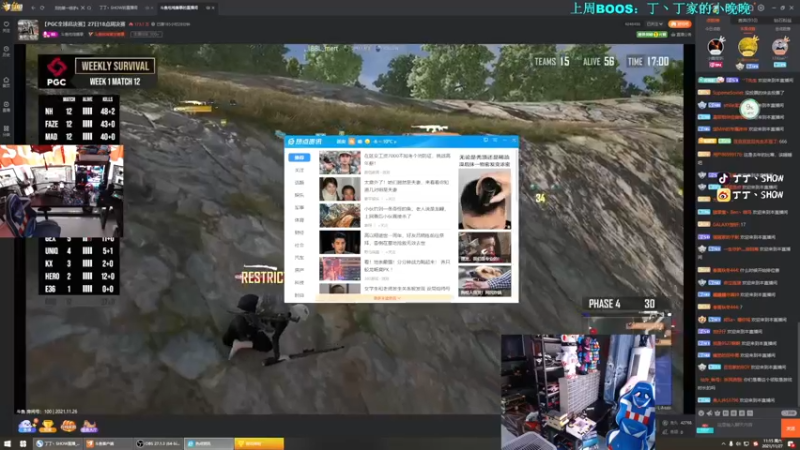Click the bottom ad image in news popup
The width and height of the screenshot is (800, 450).
(484, 280)
